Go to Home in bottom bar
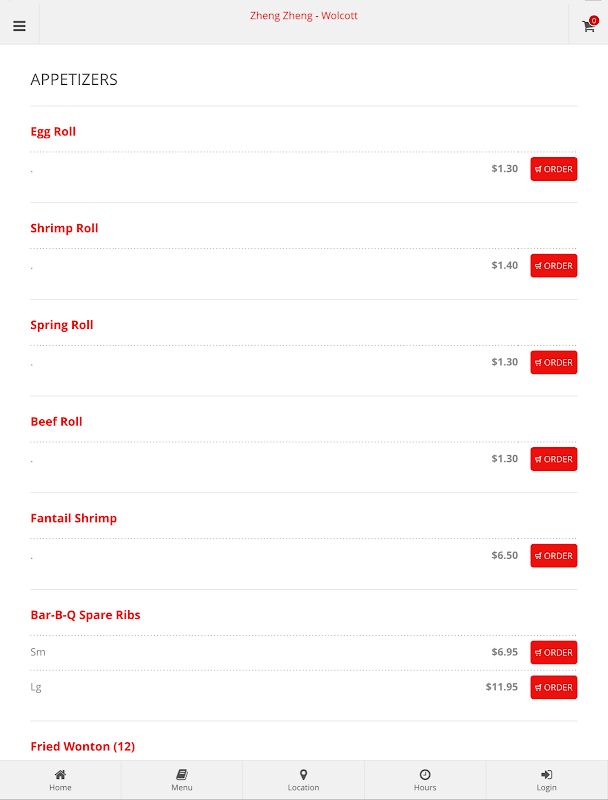This screenshot has height=800, width=608. [60, 780]
